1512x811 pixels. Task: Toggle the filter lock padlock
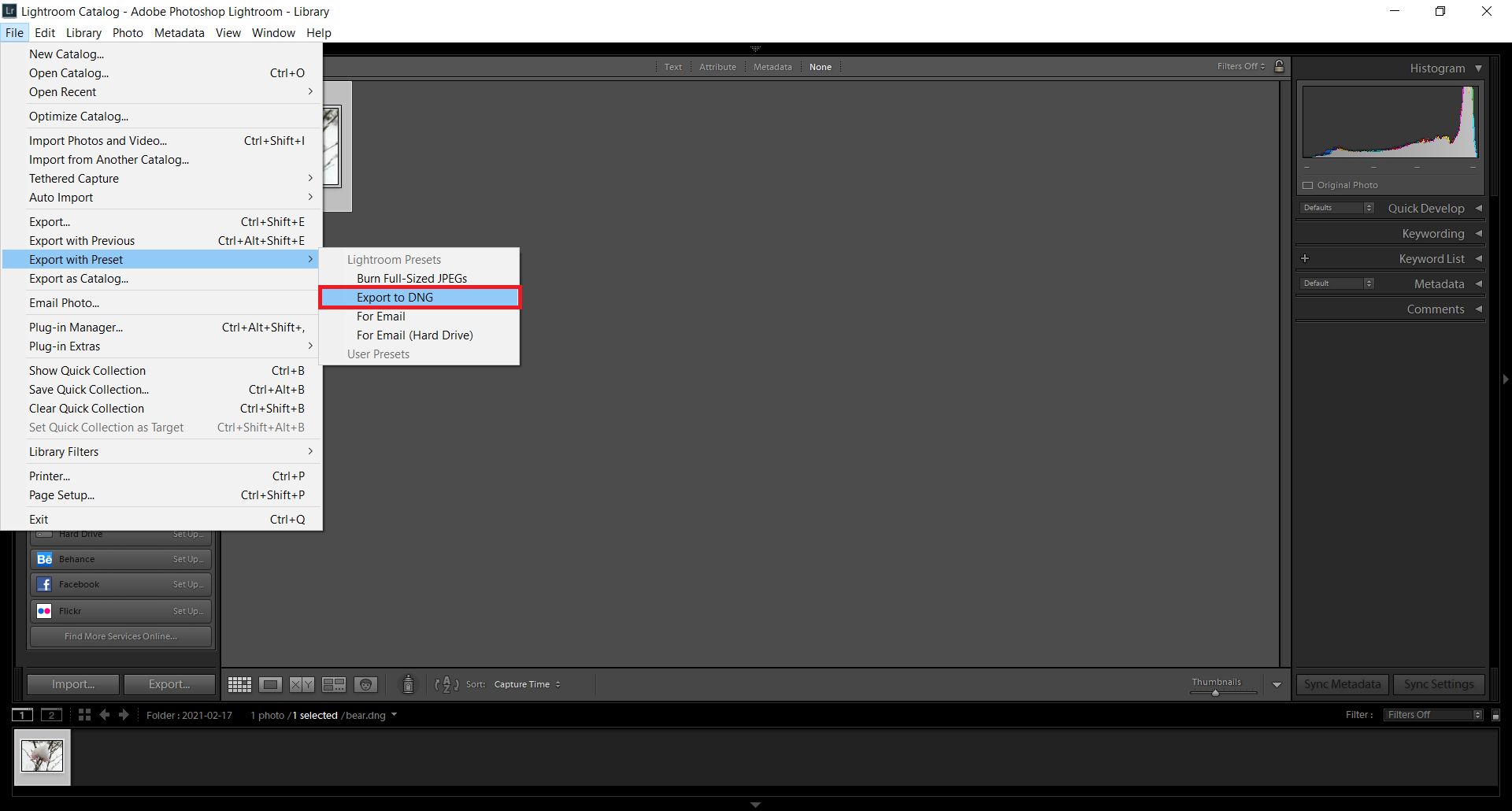(1280, 67)
